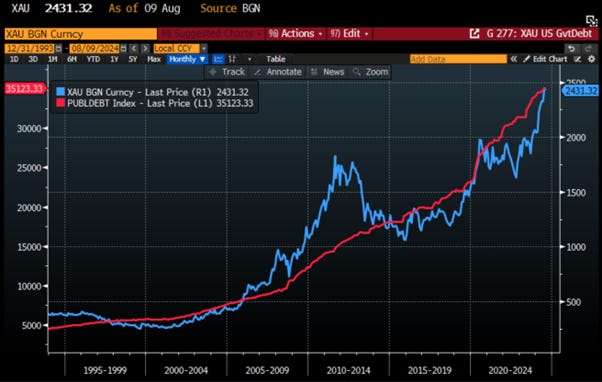Select the candlestick bar chart icon

pos(232,59)
